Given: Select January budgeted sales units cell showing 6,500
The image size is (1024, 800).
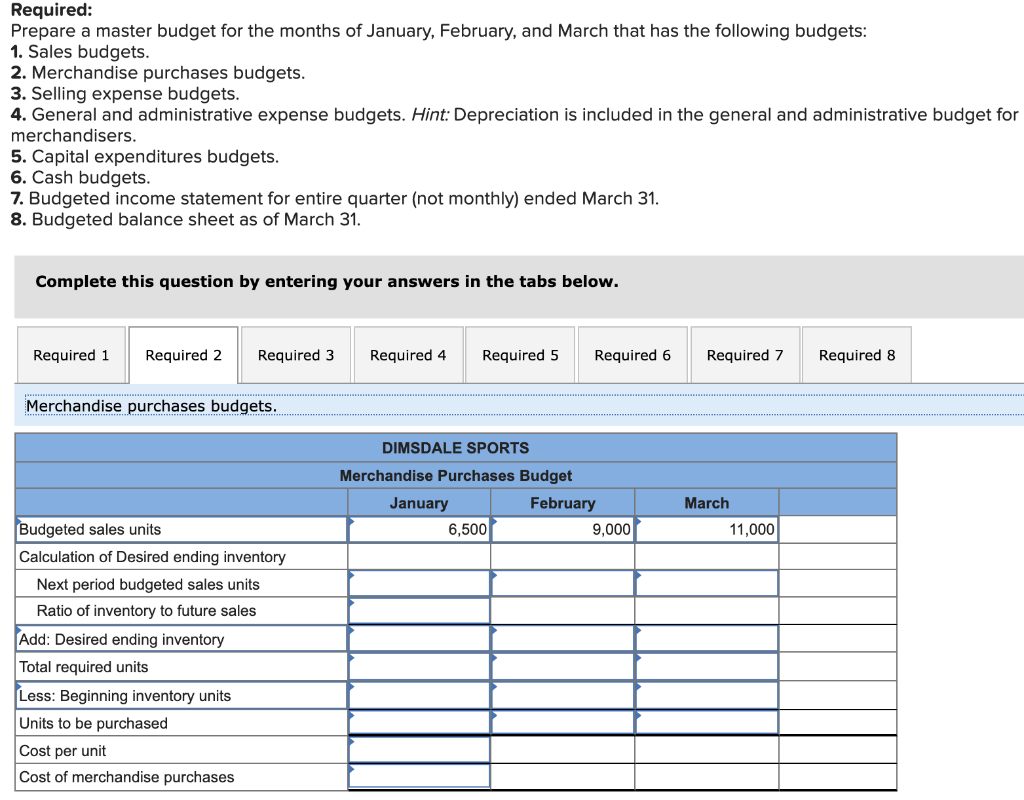Looking at the screenshot, I should pos(419,527).
